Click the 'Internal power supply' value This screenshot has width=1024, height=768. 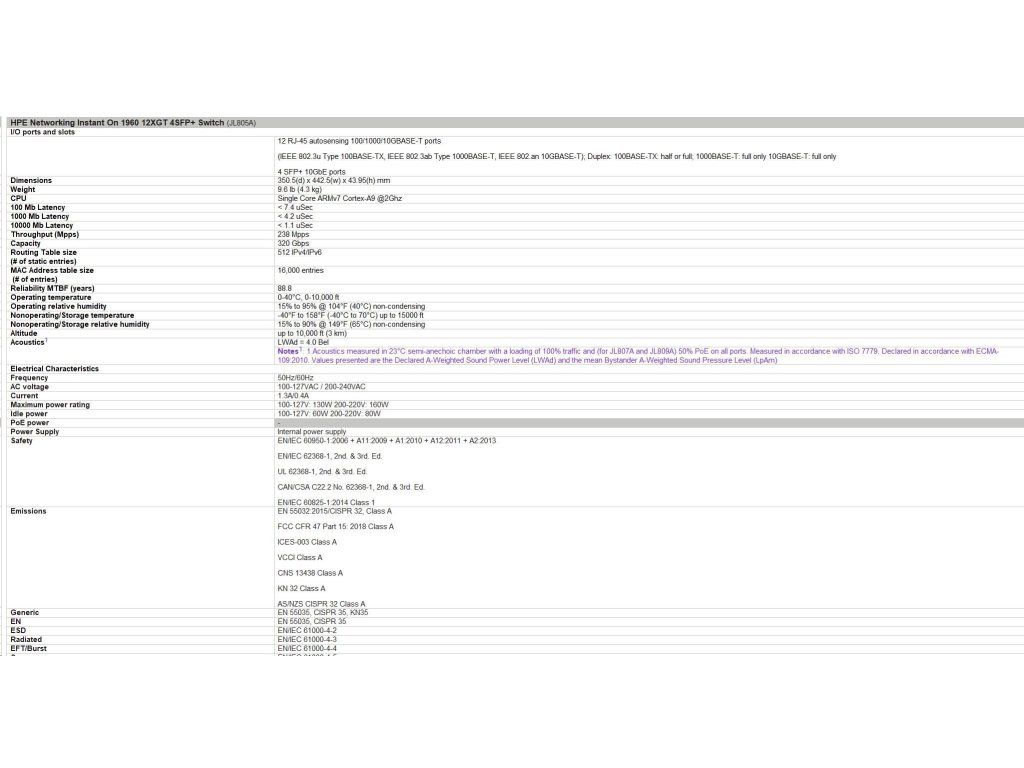pos(312,432)
